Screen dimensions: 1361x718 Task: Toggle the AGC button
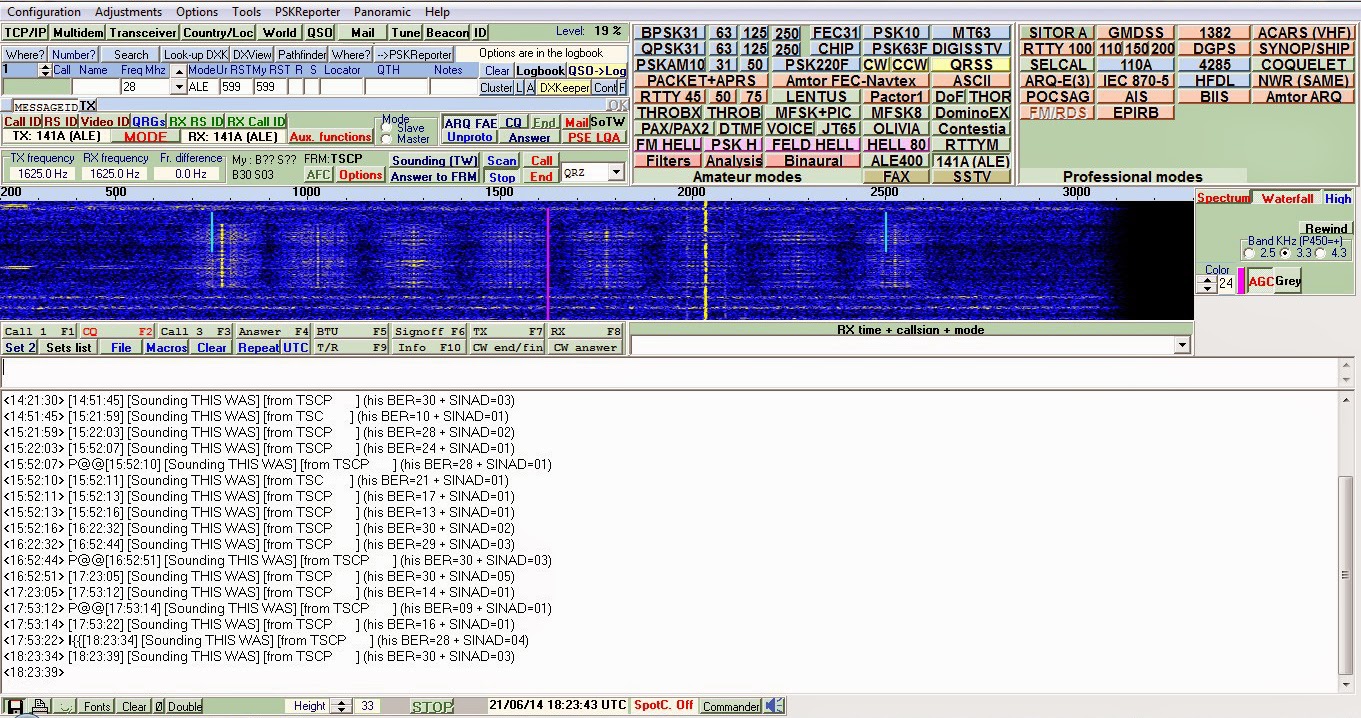(x=1260, y=281)
